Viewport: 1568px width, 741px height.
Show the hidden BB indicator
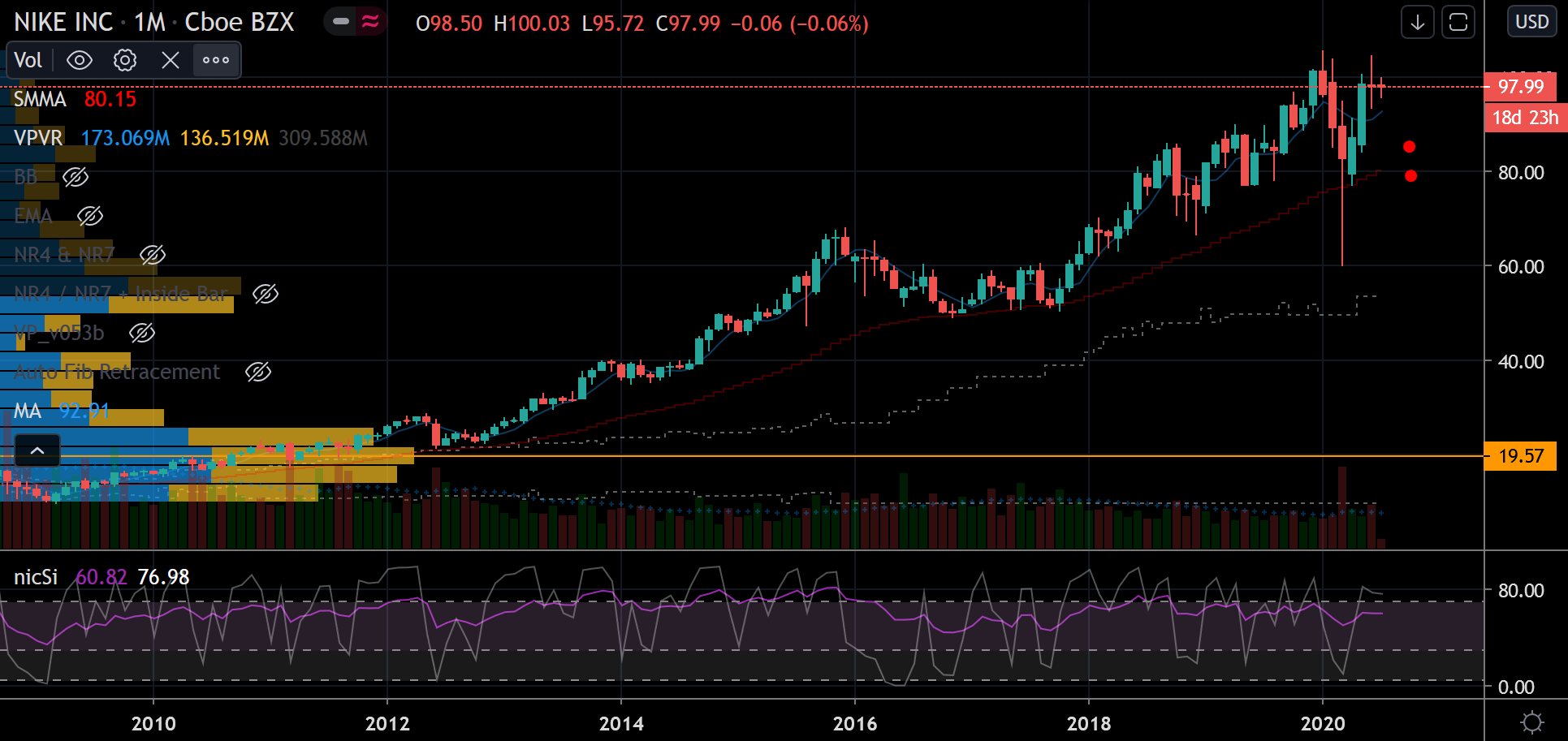coord(76,177)
